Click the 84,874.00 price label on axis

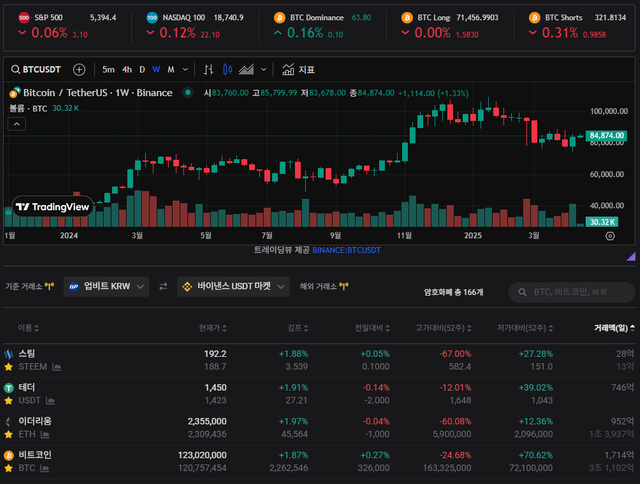pyautogui.click(x=607, y=135)
